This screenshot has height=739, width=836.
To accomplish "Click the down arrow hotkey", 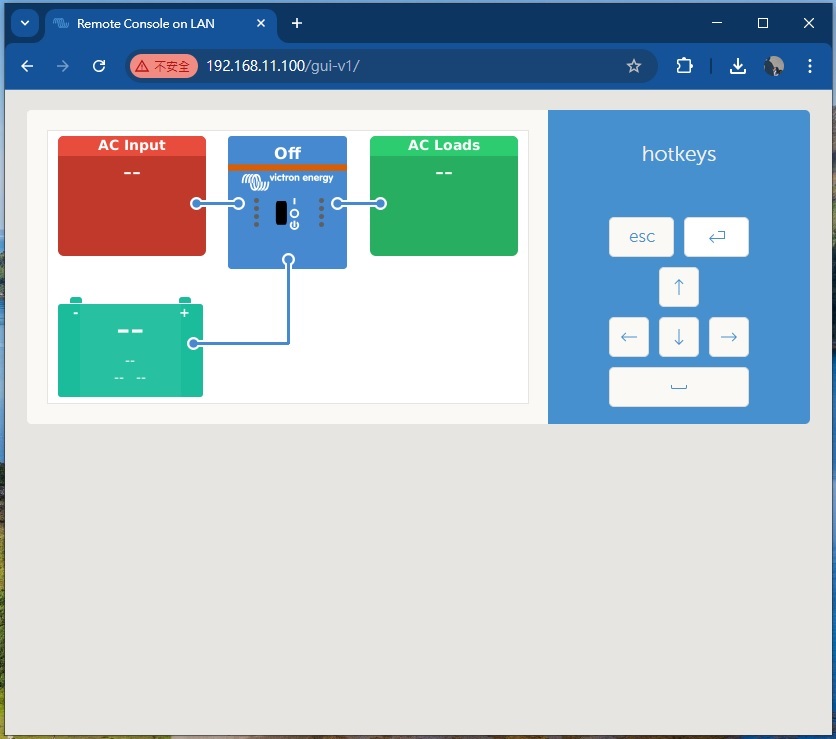I will pyautogui.click(x=678, y=337).
